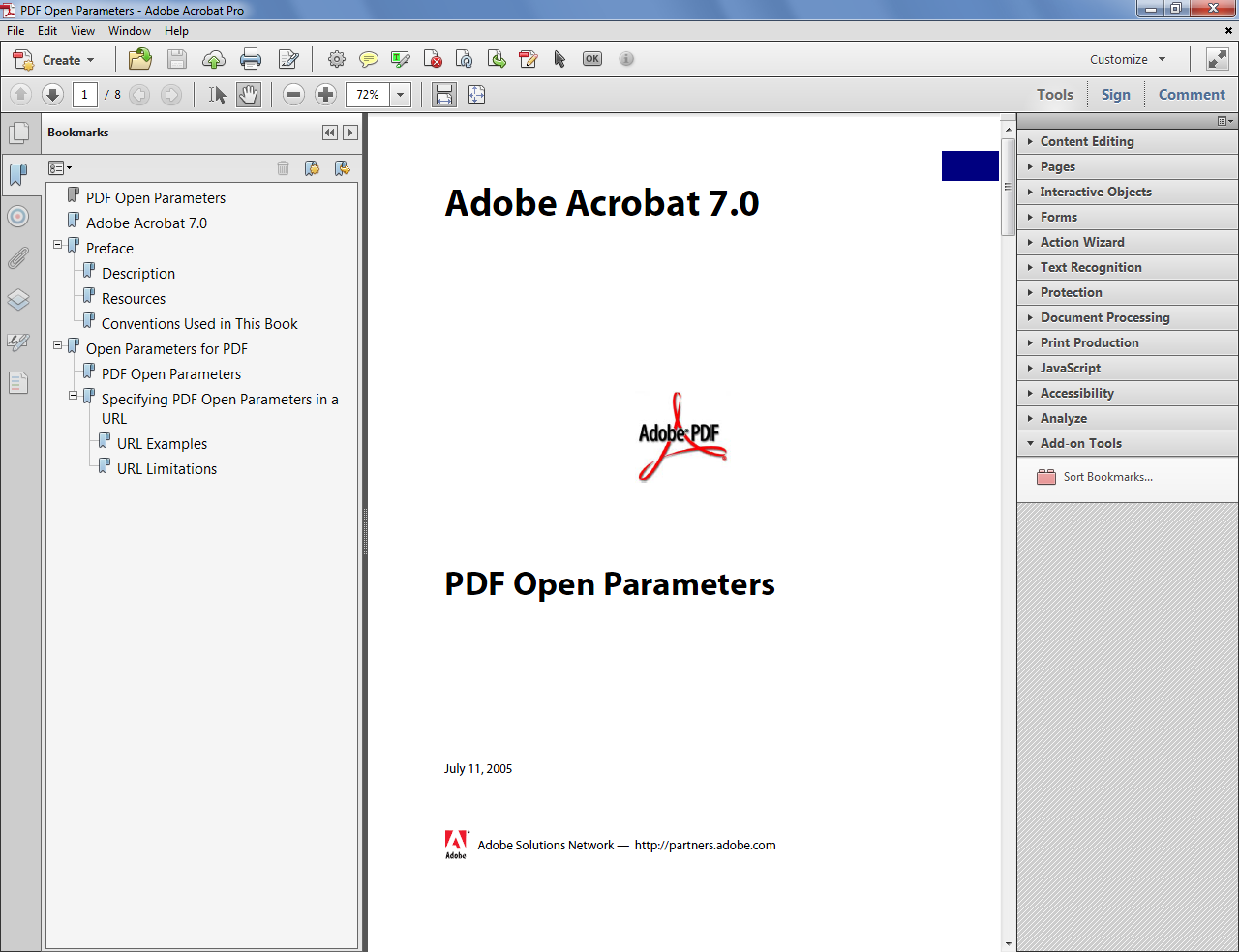This screenshot has width=1239, height=952.
Task: Open the Signatures navigation pane
Action: click(x=18, y=342)
